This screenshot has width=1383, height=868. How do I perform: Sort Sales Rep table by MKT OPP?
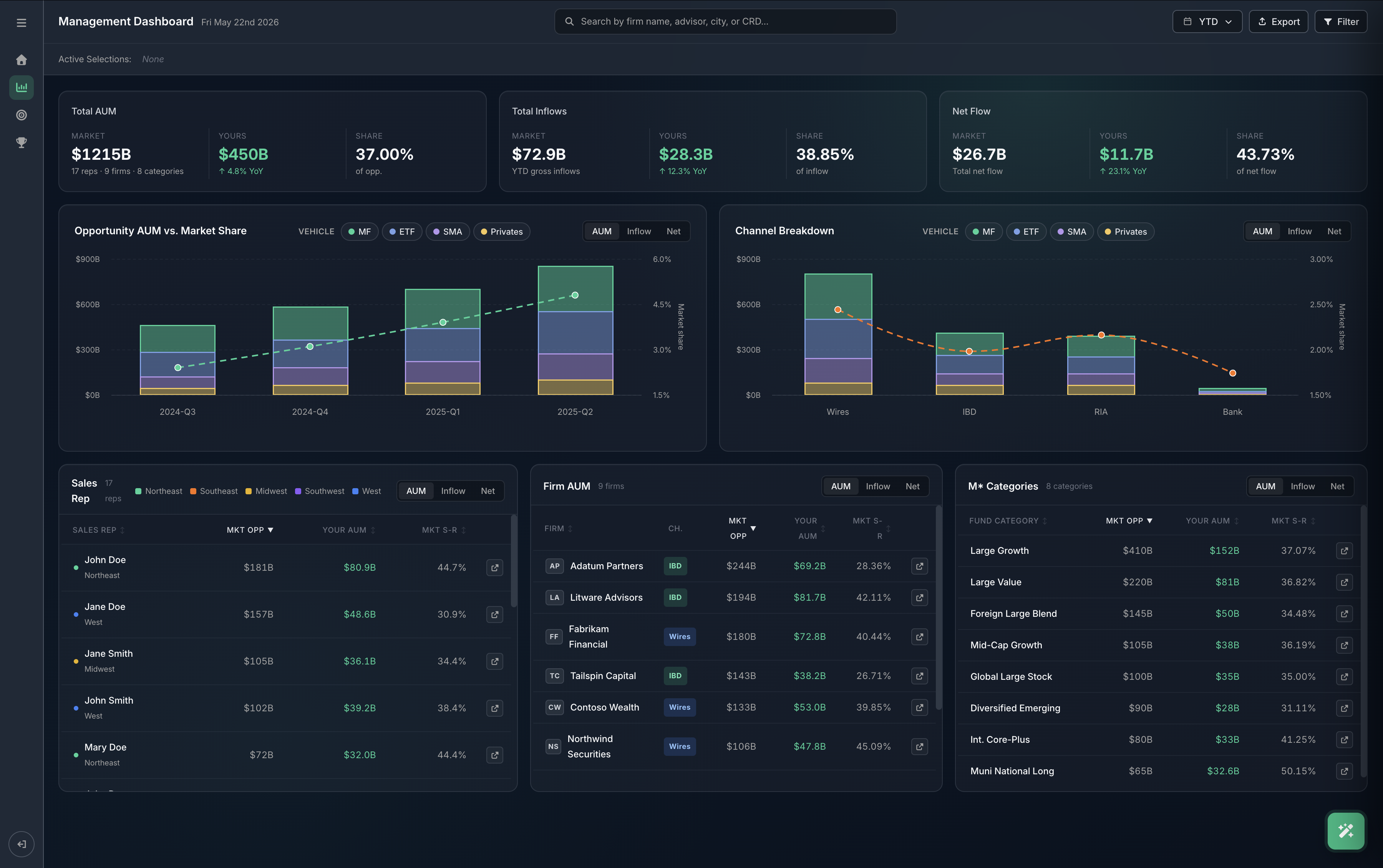250,530
